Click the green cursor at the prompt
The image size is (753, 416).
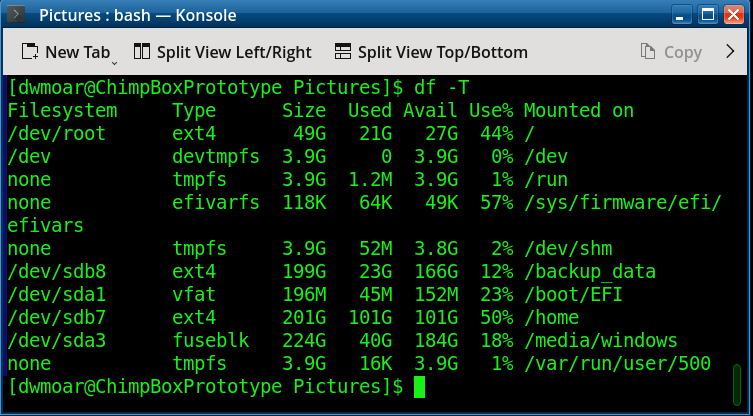pos(419,386)
